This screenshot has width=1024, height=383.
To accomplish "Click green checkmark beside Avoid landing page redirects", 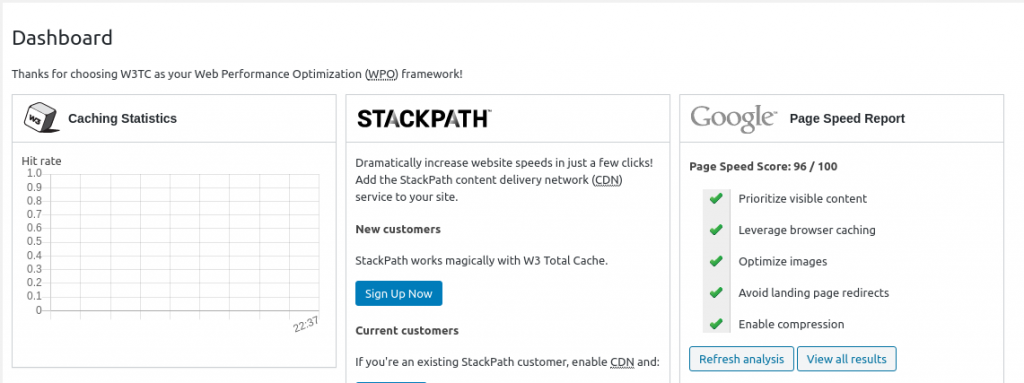I will point(716,292).
